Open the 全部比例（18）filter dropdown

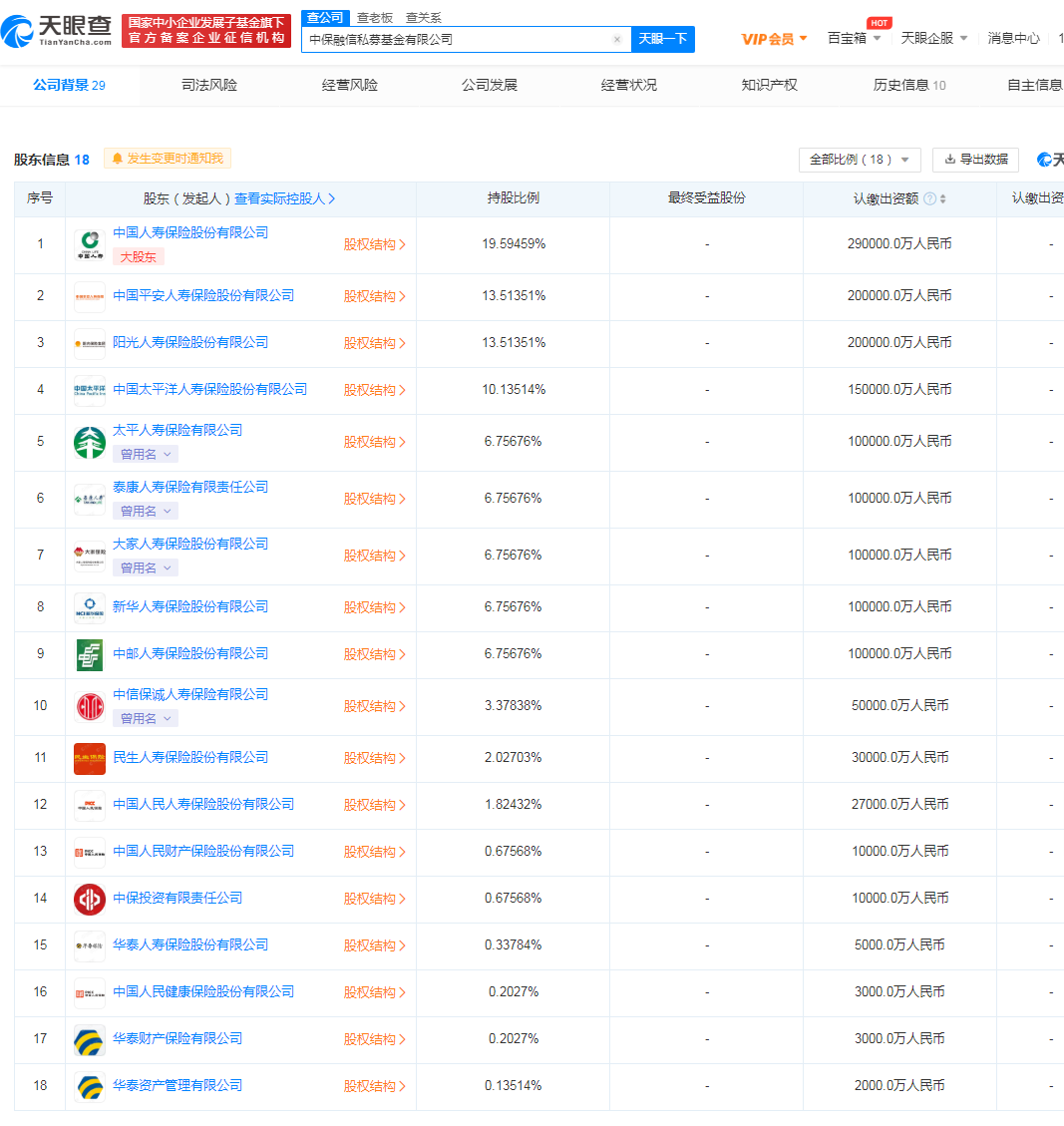[x=859, y=159]
